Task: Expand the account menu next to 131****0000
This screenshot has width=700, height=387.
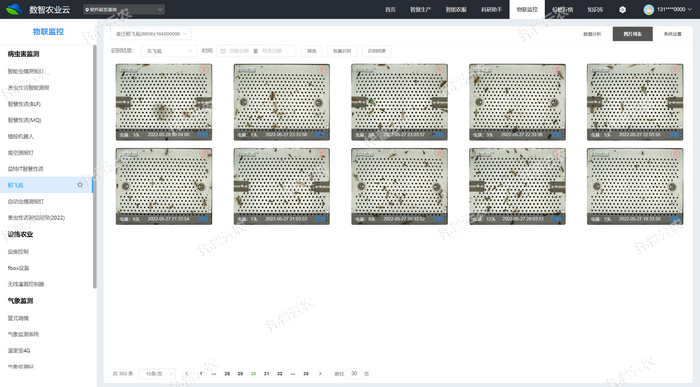Action: (x=690, y=9)
